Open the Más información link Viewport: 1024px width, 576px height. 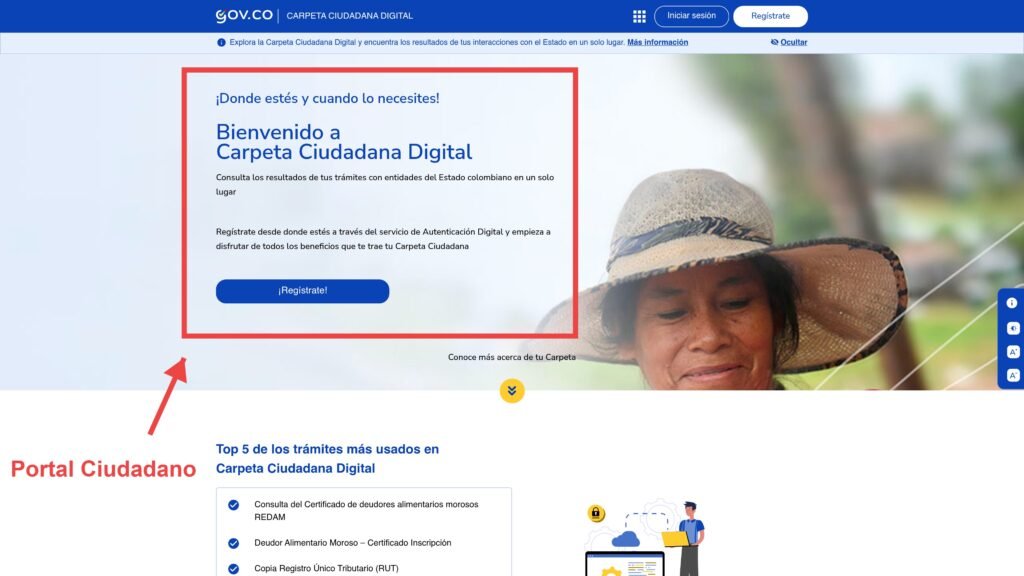coord(657,42)
